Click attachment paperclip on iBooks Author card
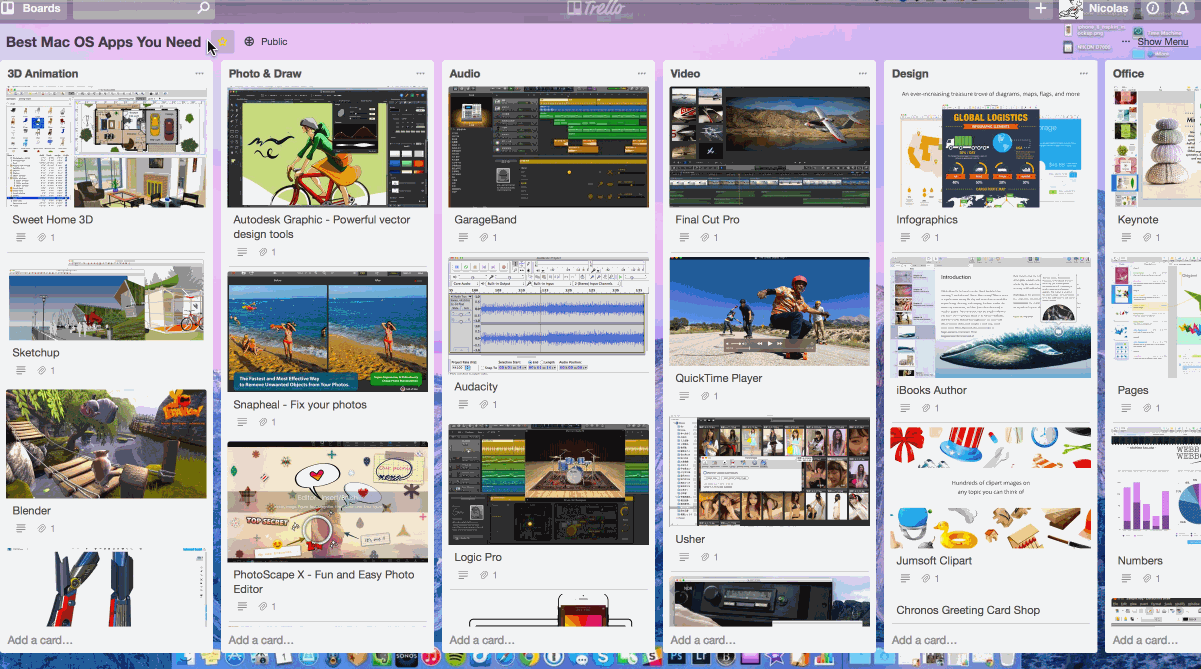 926,409
